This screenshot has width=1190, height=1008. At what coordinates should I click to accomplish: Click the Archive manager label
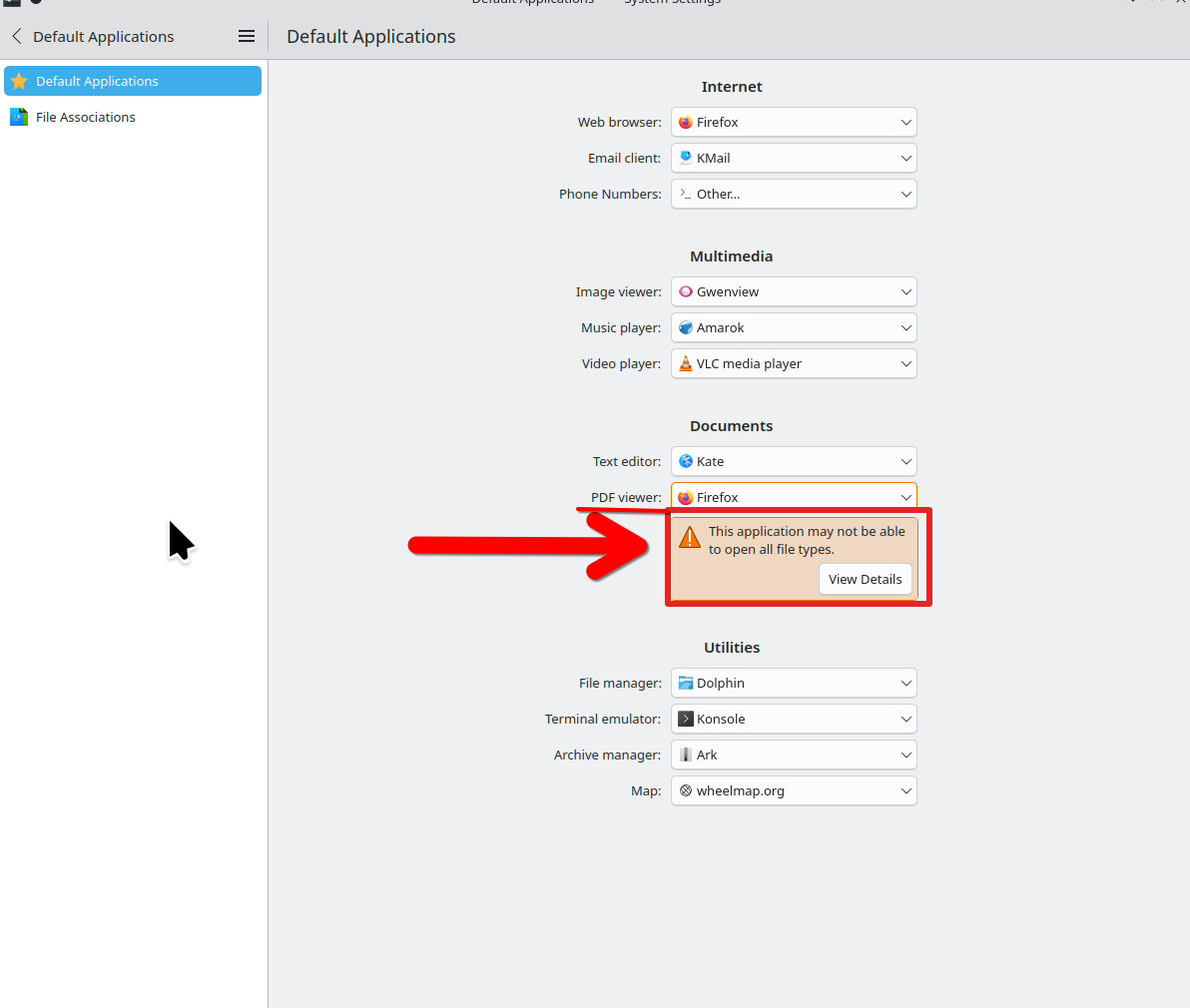pyautogui.click(x=607, y=755)
